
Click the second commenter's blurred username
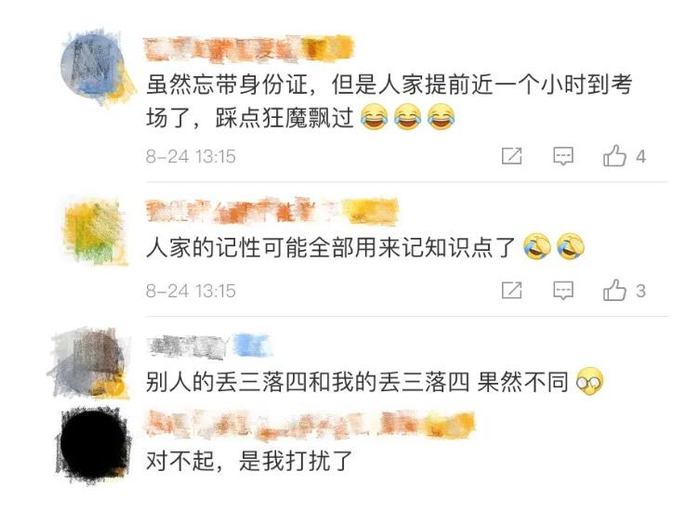tap(271, 211)
